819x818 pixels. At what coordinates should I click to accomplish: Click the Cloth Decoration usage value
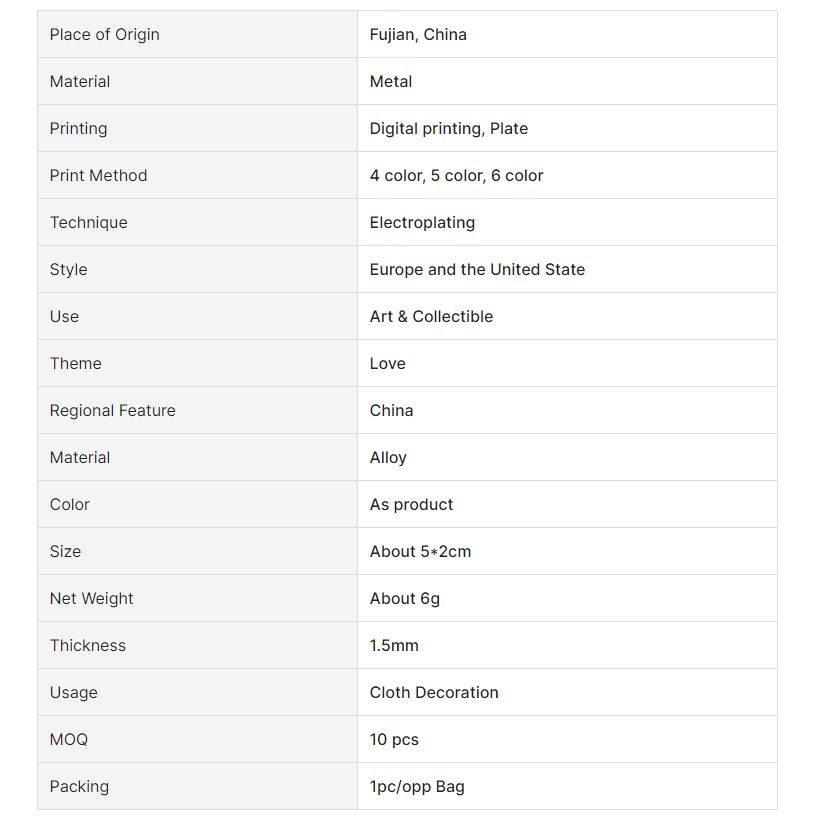[434, 692]
